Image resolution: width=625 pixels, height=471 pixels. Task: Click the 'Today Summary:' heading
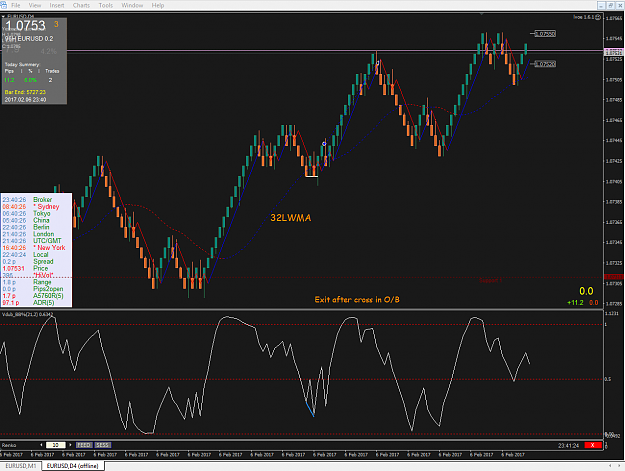click(22, 65)
